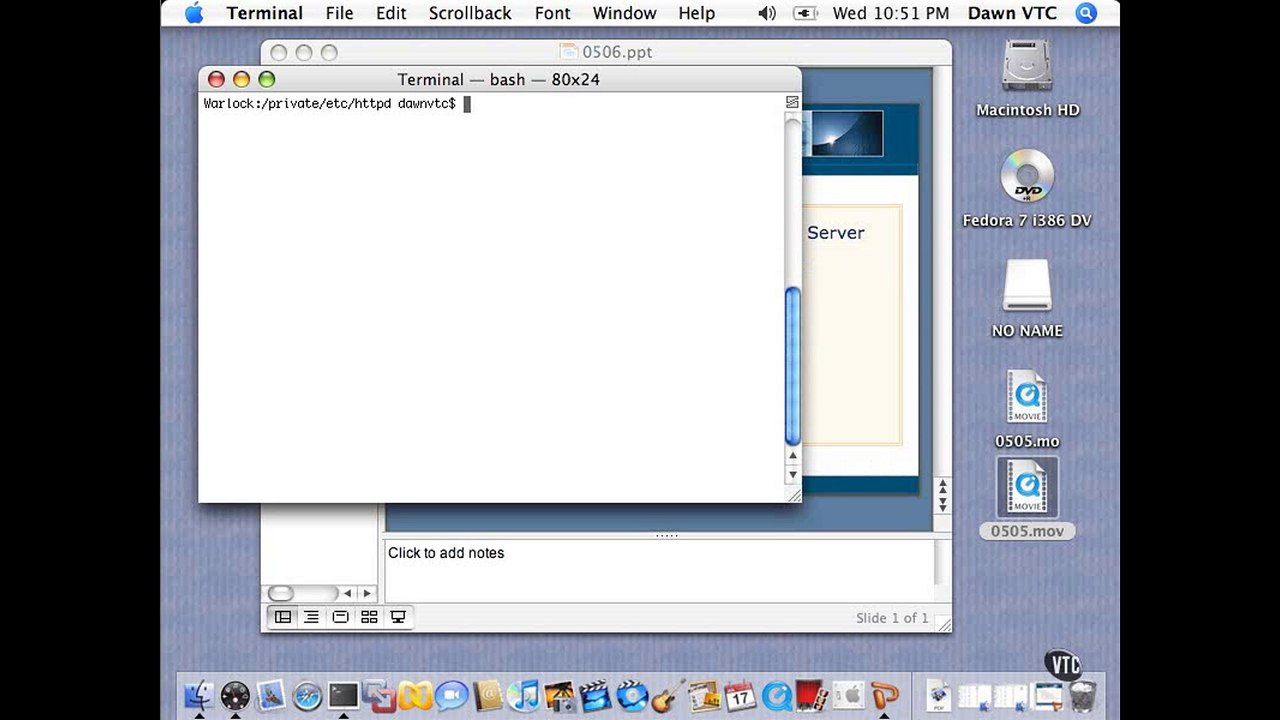Click Terminal split-pane icon at top right
The height and width of the screenshot is (720, 1280).
tap(792, 102)
